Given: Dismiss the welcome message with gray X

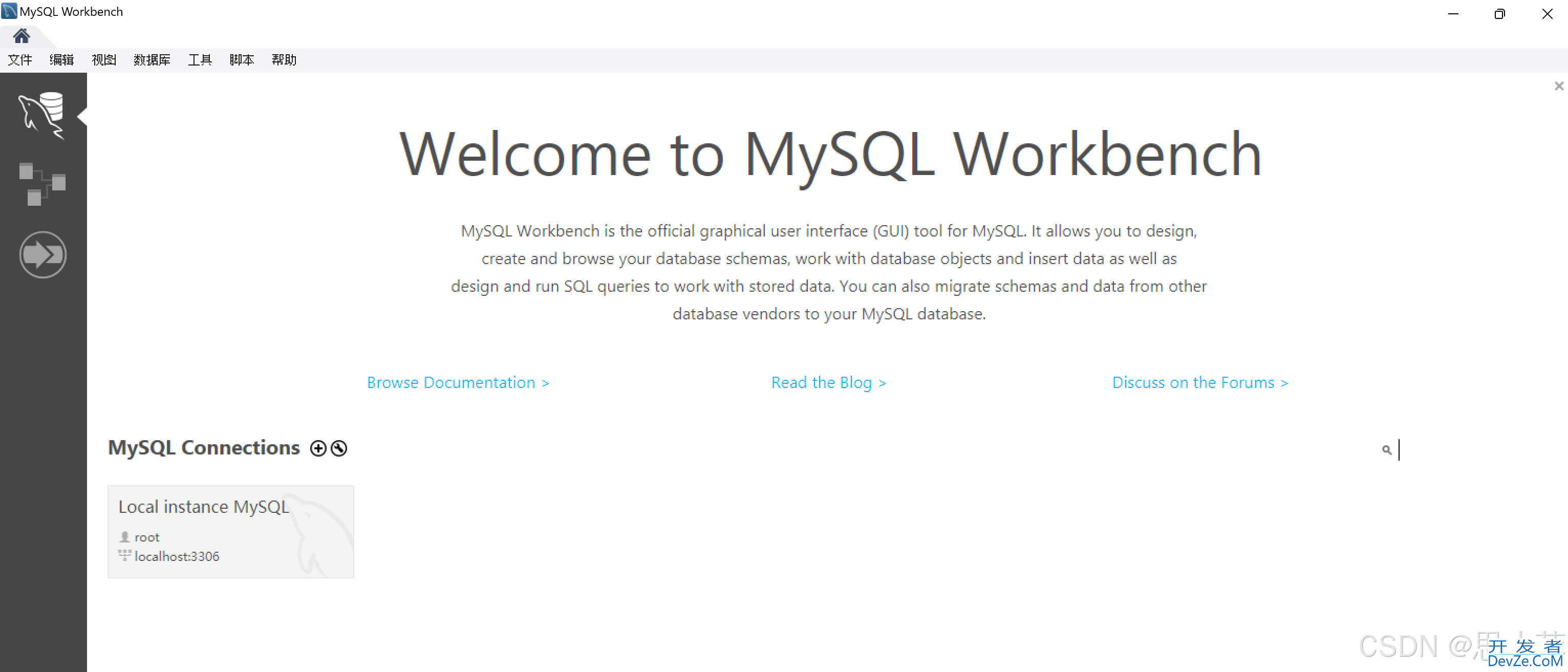Looking at the screenshot, I should click(1558, 86).
